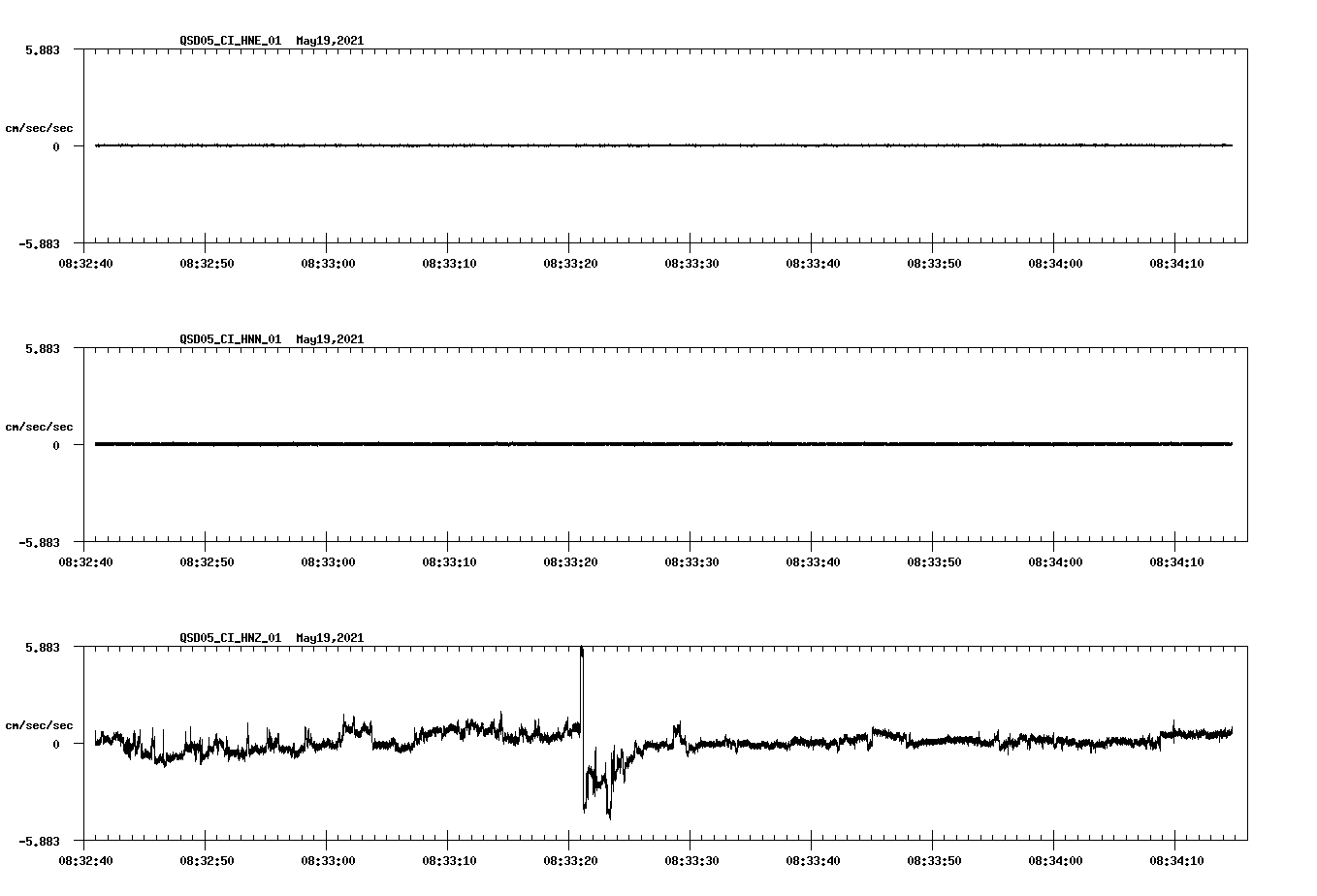Select the HNE trace baseline
The height and width of the screenshot is (896, 1317).
[x=582, y=146]
